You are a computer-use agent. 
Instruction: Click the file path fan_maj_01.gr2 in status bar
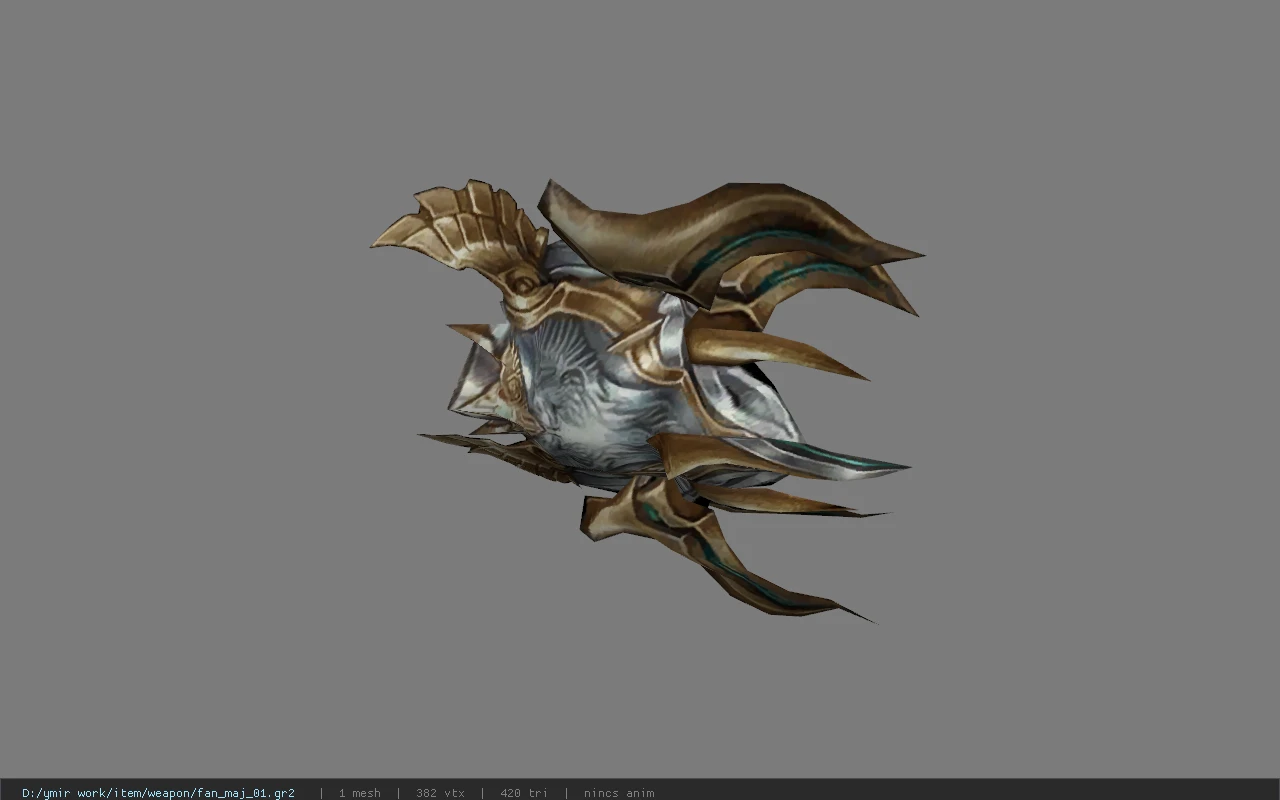click(158, 793)
